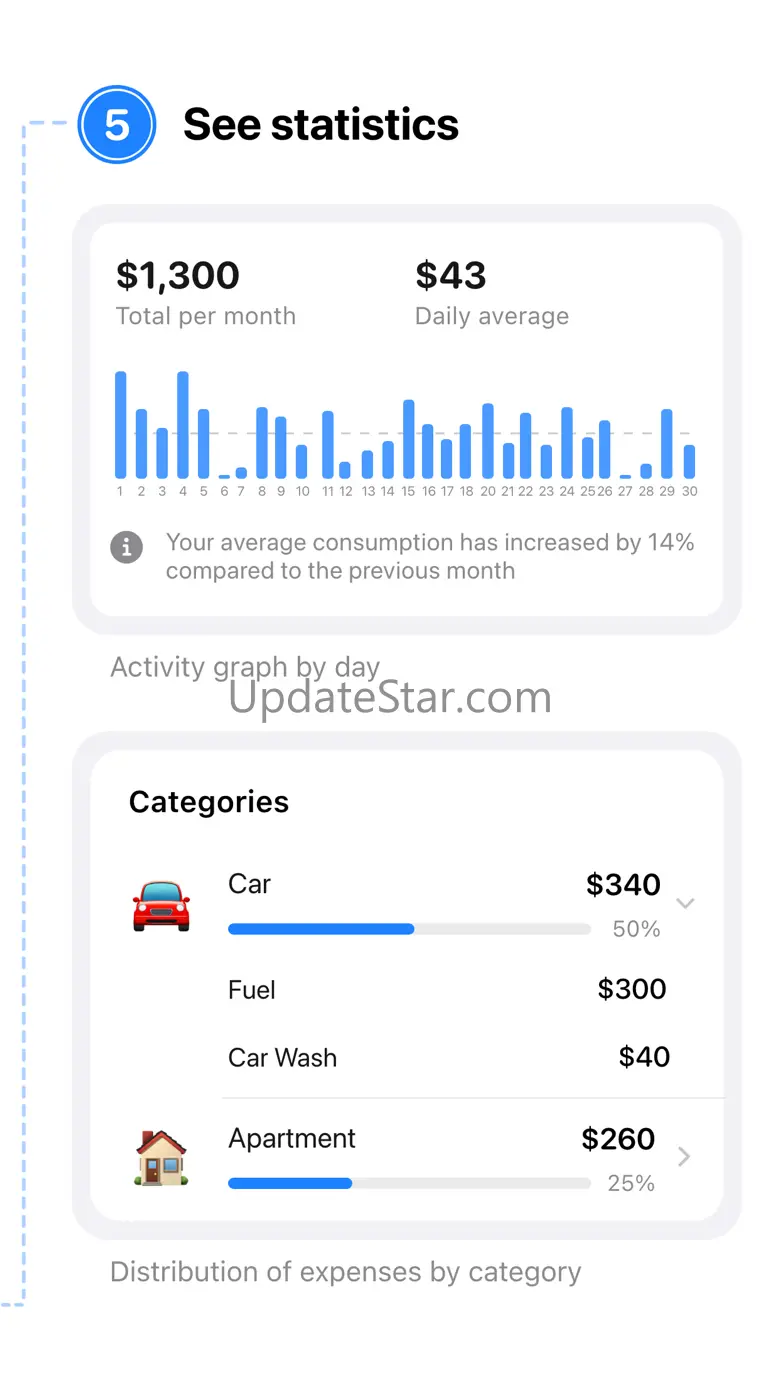
Task: Collapse the Car category chevron
Action: click(685, 903)
